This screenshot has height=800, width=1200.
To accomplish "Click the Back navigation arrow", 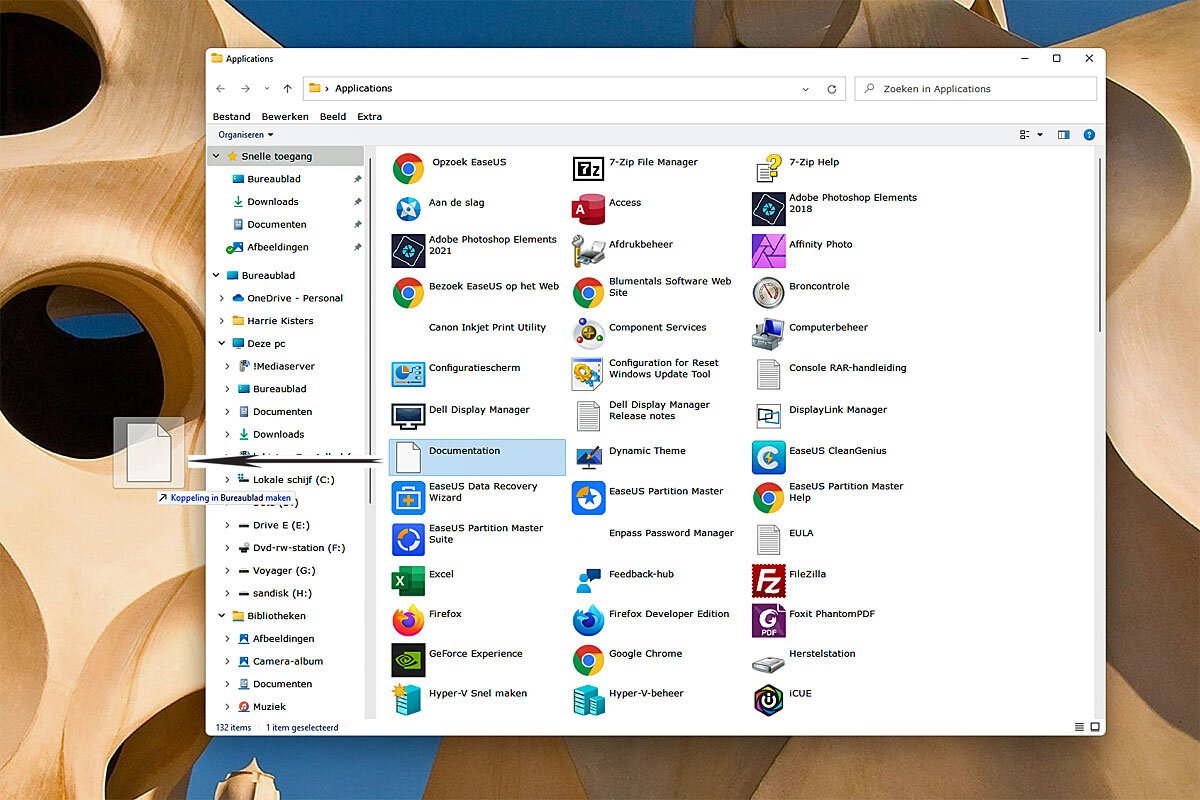I will click(221, 89).
